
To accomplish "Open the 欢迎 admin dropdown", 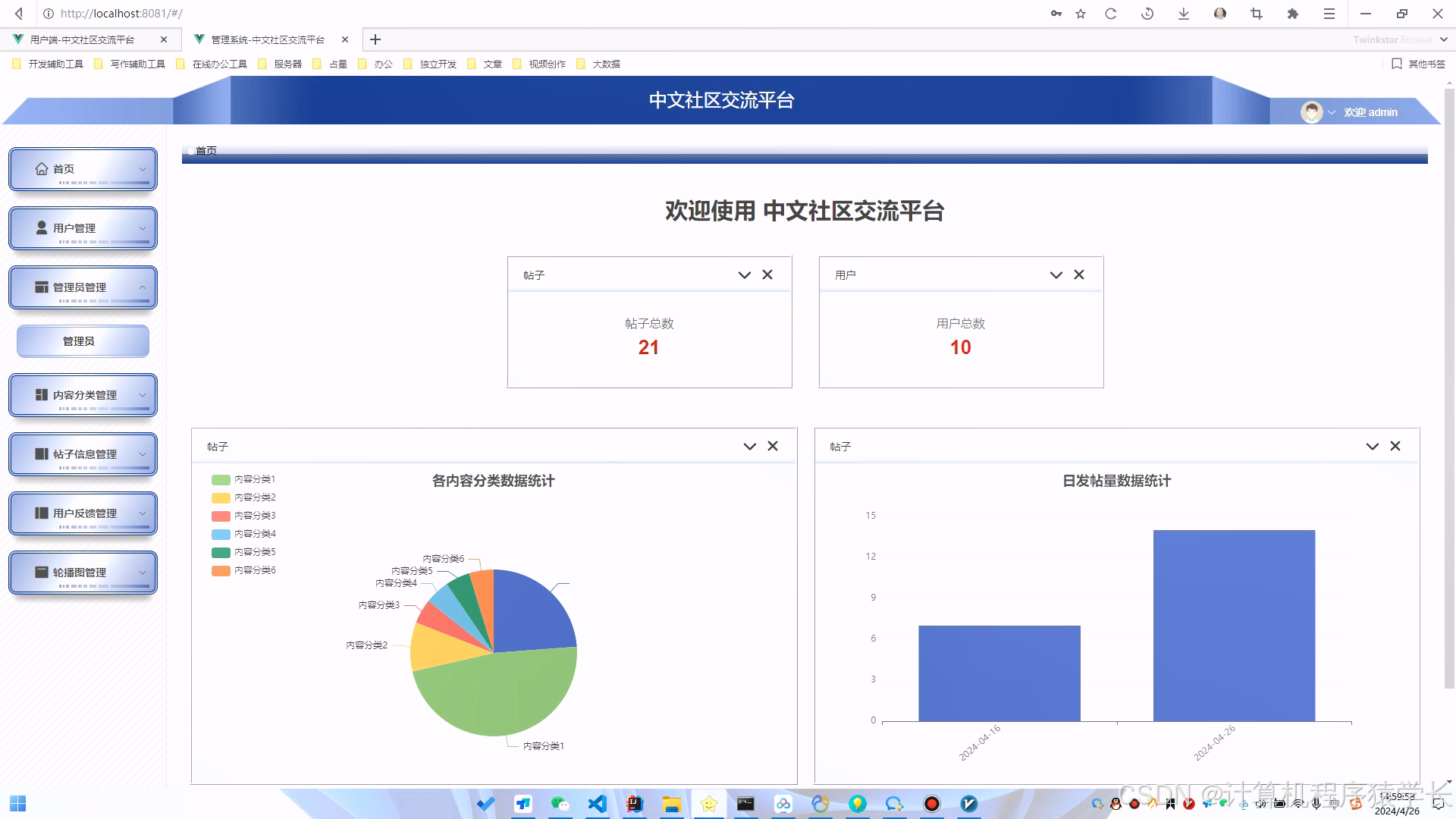I will (1331, 111).
